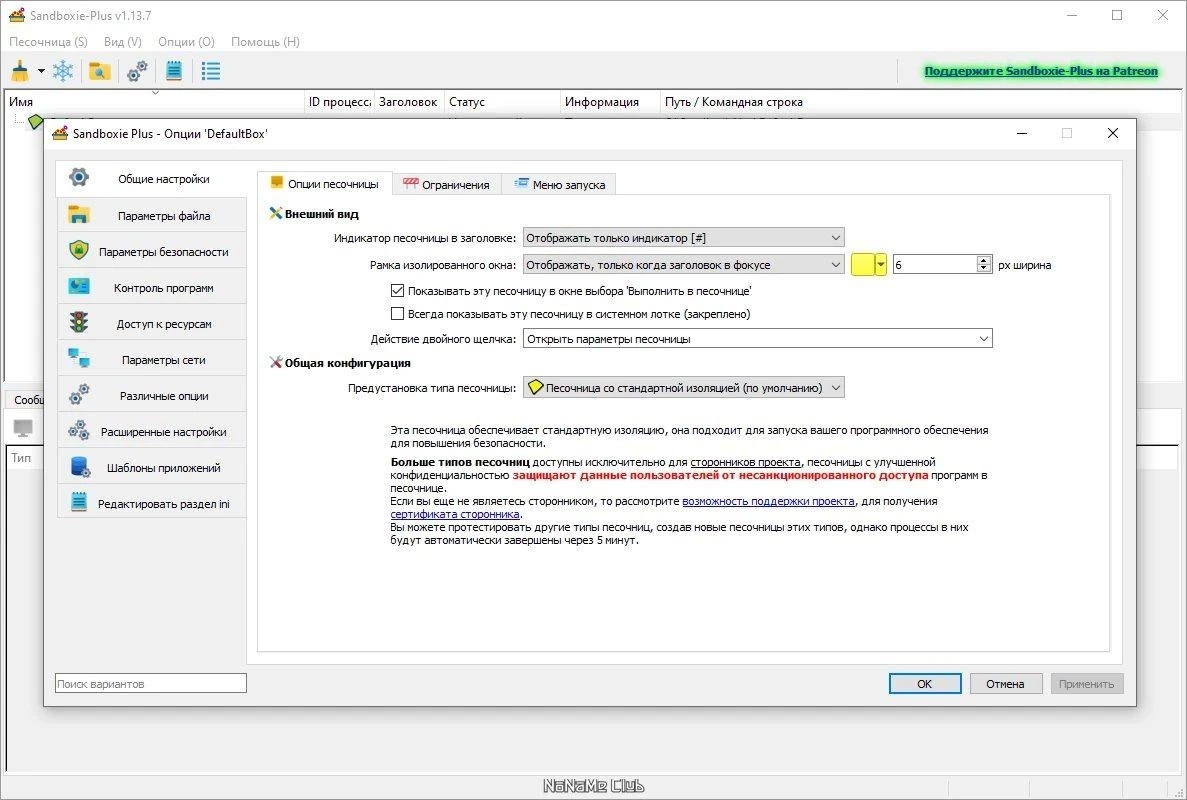This screenshot has height=800, width=1187.
Task: Open global settings gears icon in toolbar
Action: [x=137, y=71]
